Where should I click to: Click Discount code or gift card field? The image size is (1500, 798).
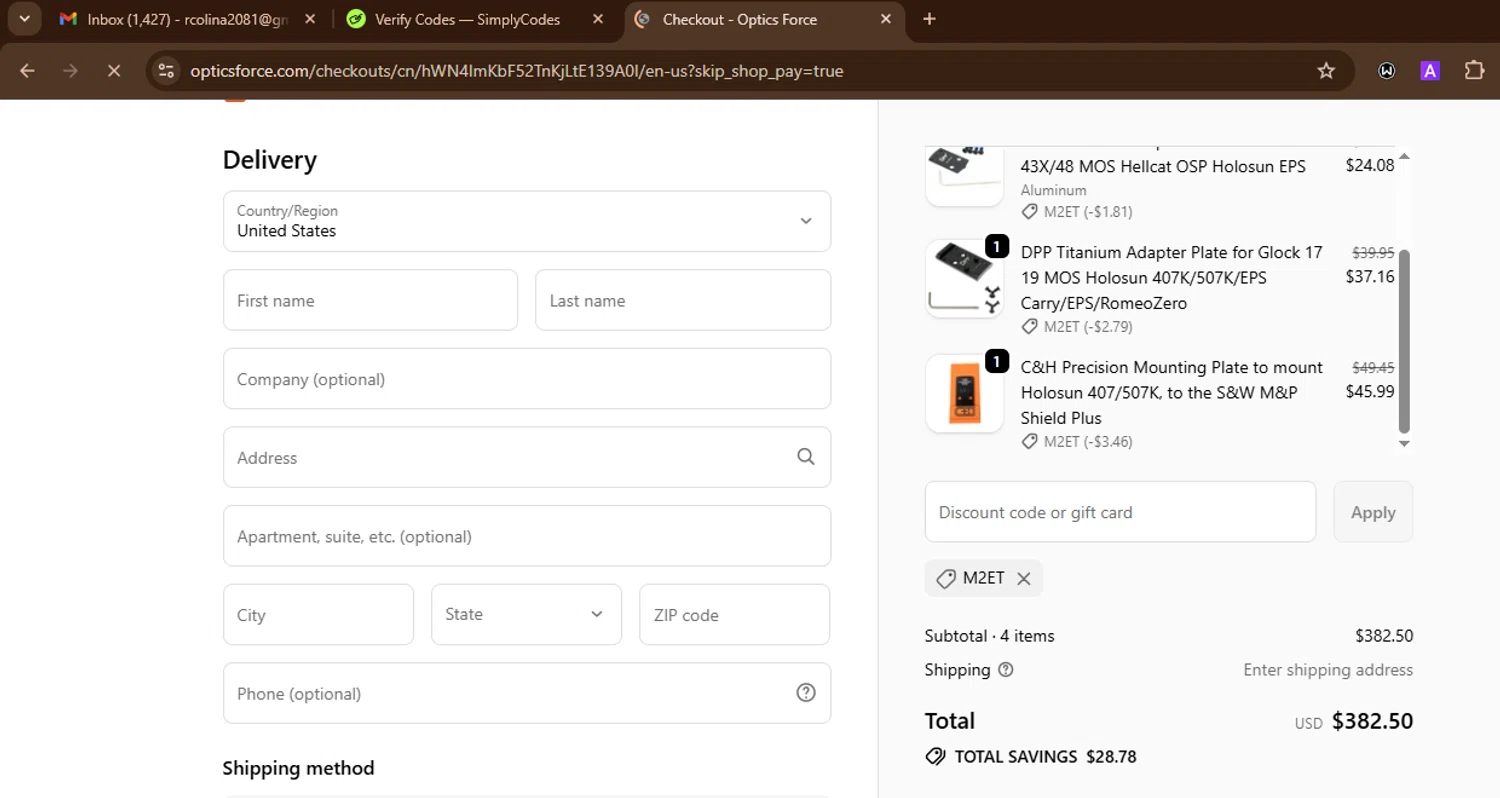click(1120, 512)
